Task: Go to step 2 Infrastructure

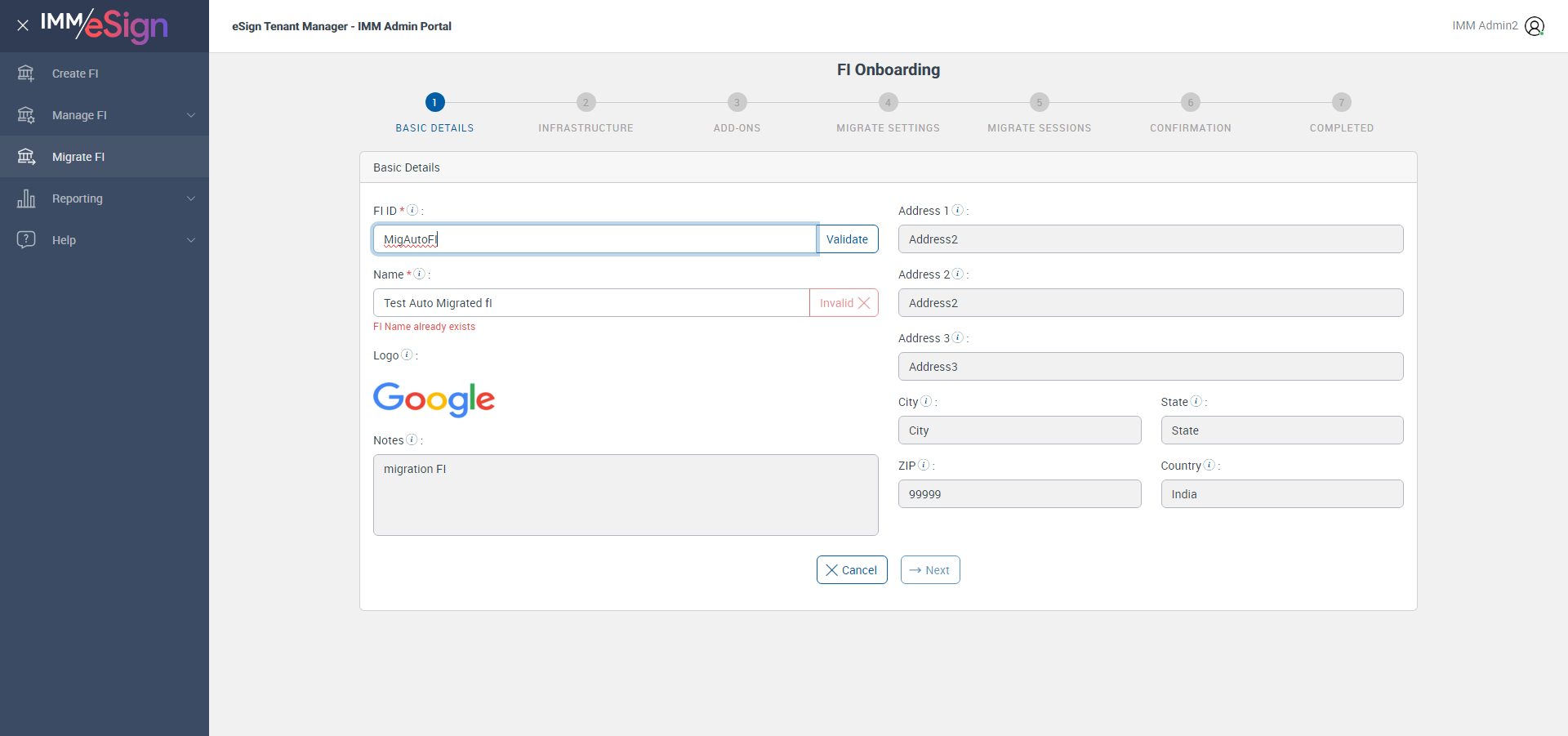Action: [586, 103]
